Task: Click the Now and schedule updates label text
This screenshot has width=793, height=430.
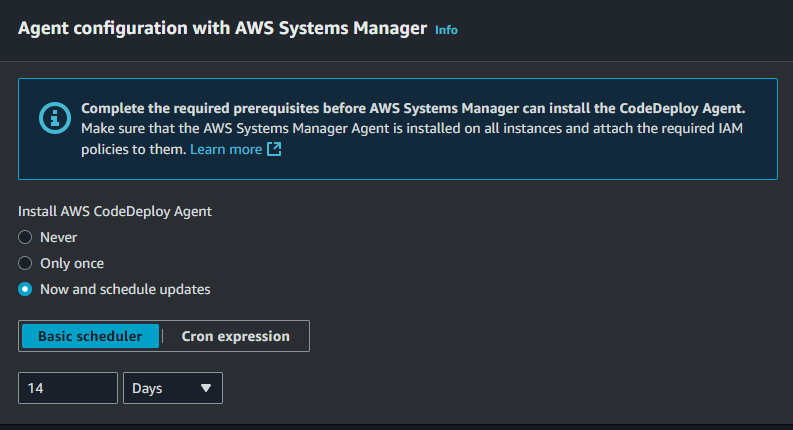Action: (125, 289)
